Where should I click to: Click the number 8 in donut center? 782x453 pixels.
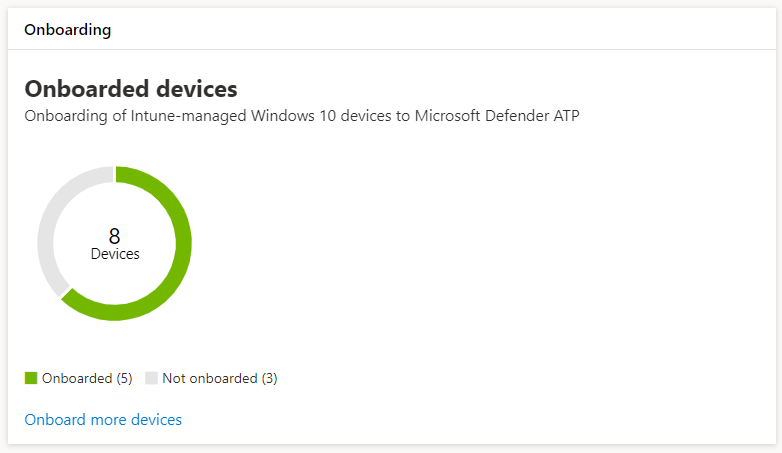(x=115, y=237)
